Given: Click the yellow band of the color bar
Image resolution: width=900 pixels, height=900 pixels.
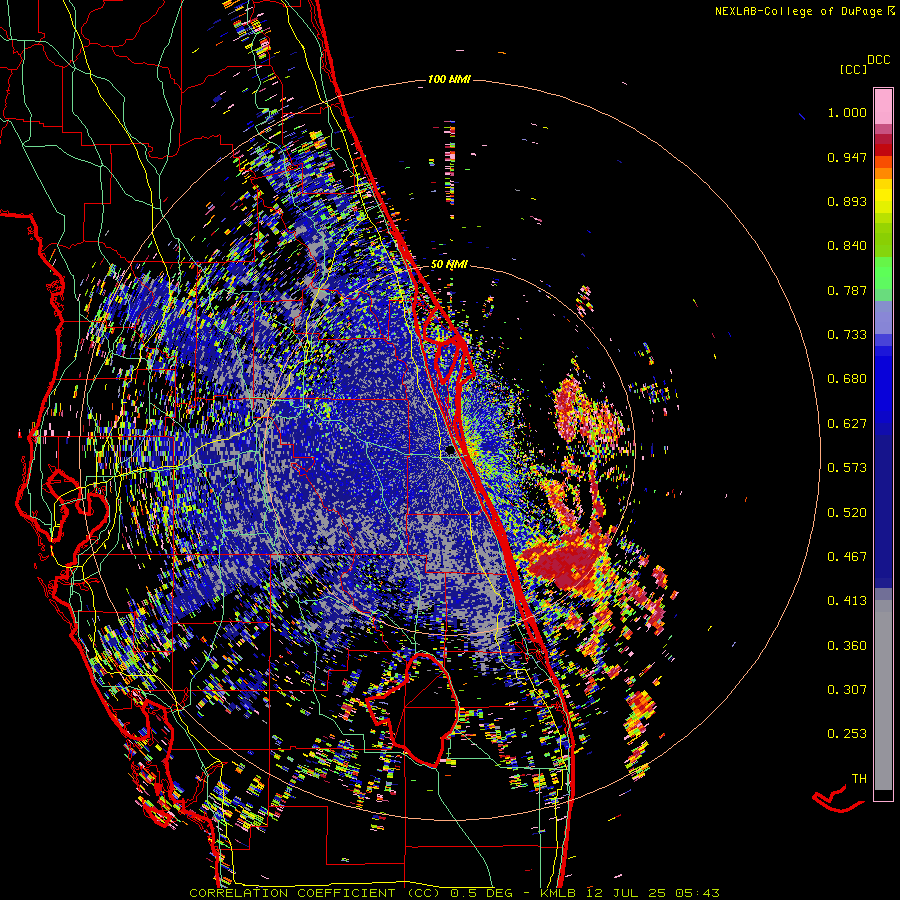Looking at the screenshot, I should [883, 196].
